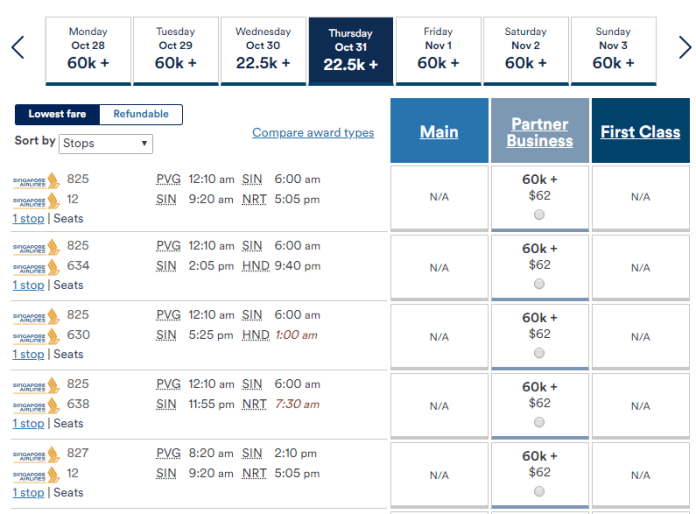The image size is (696, 514).
Task: Select Partner Business fare for flights 825/12
Action: (x=539, y=215)
